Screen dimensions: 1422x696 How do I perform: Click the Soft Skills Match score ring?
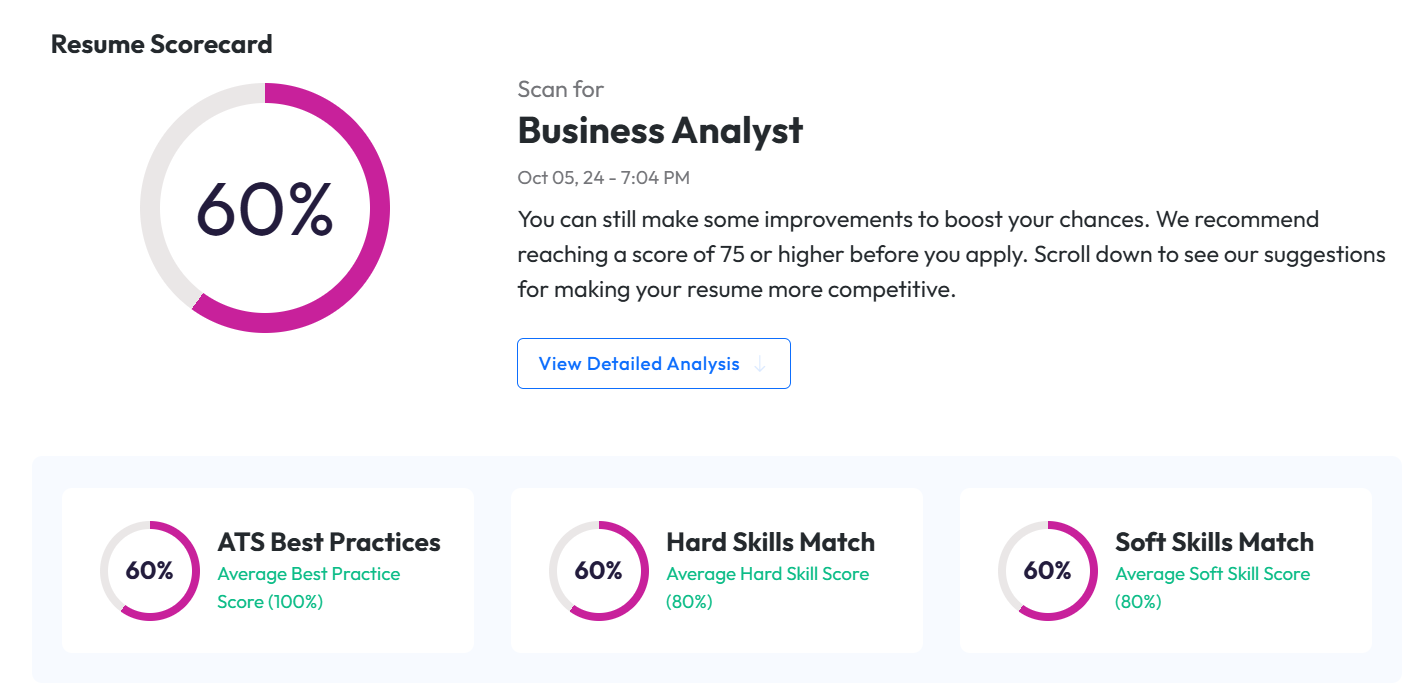[1047, 571]
